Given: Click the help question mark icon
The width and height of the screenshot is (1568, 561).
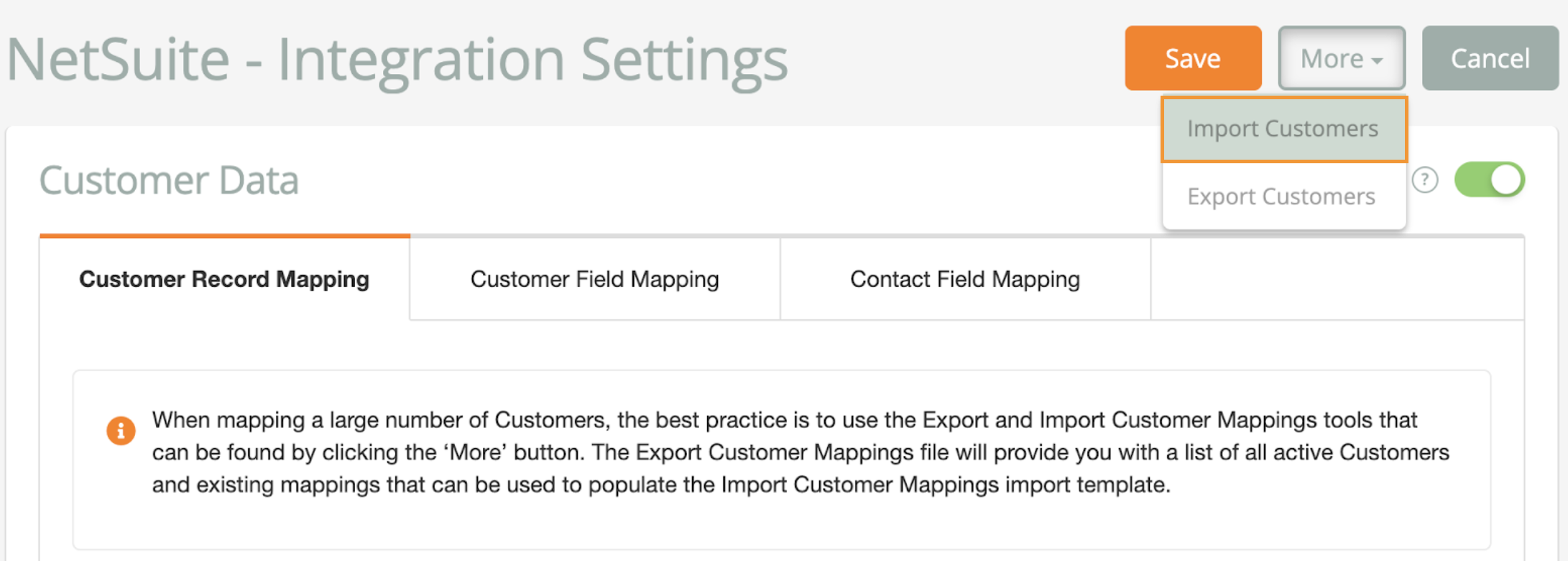Looking at the screenshot, I should pos(1425,180).
